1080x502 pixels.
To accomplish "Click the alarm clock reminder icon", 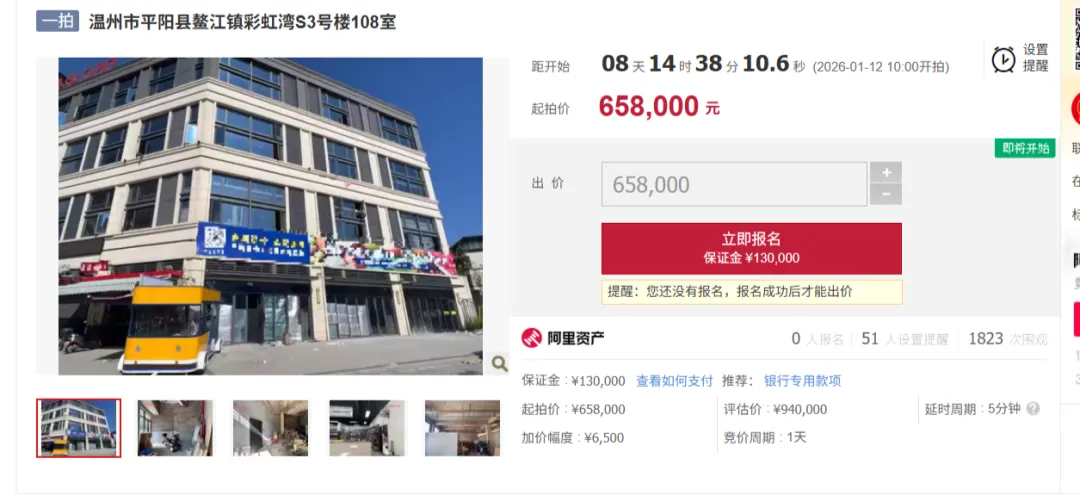I will tap(1003, 59).
